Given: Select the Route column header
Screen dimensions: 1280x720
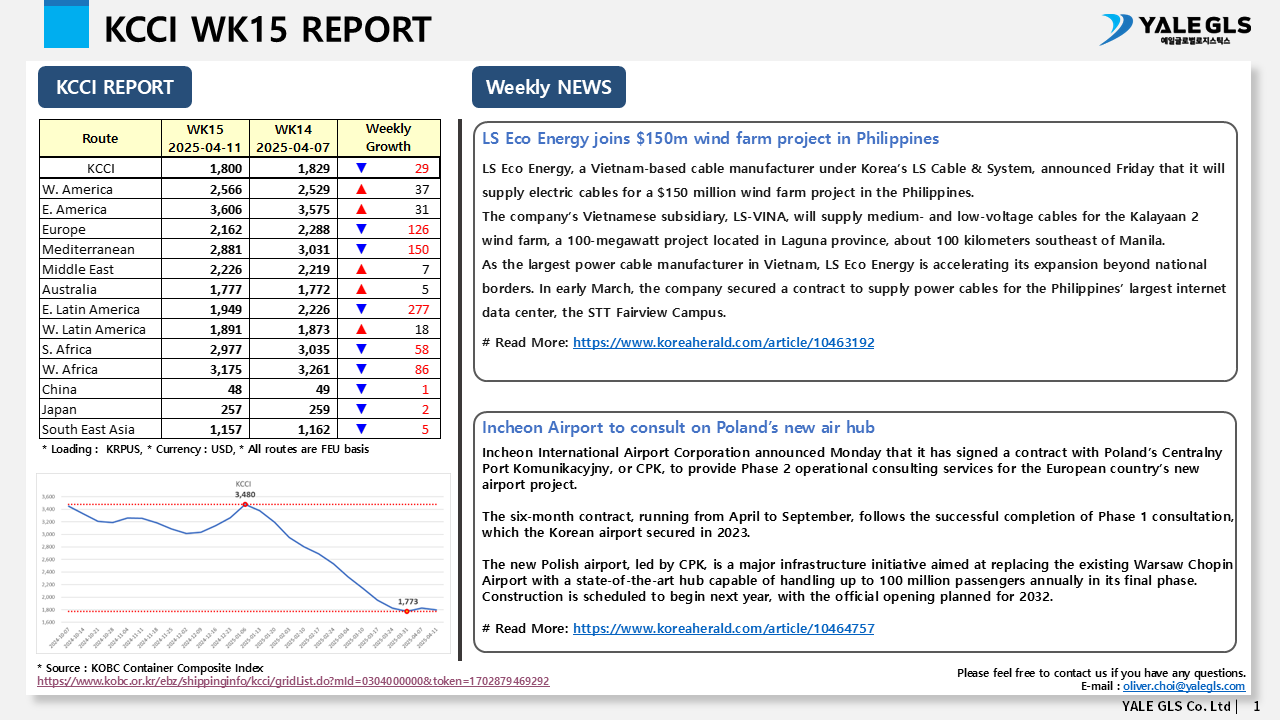Looking at the screenshot, I should (100, 138).
